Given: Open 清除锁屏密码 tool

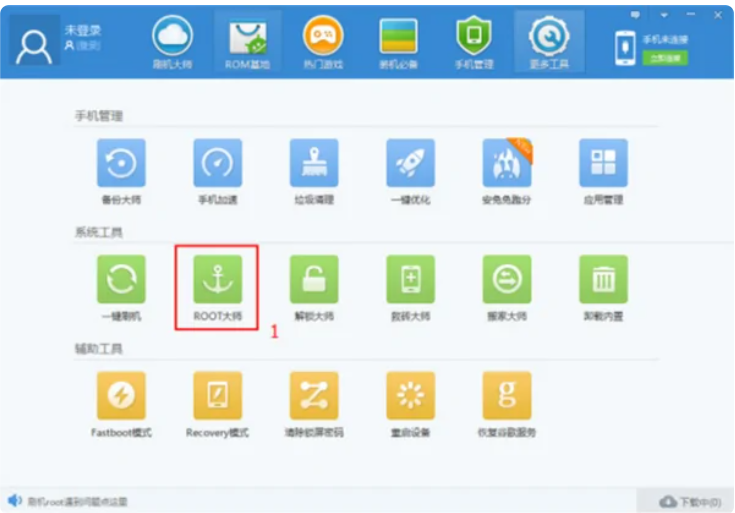Looking at the screenshot, I should pos(314,396).
